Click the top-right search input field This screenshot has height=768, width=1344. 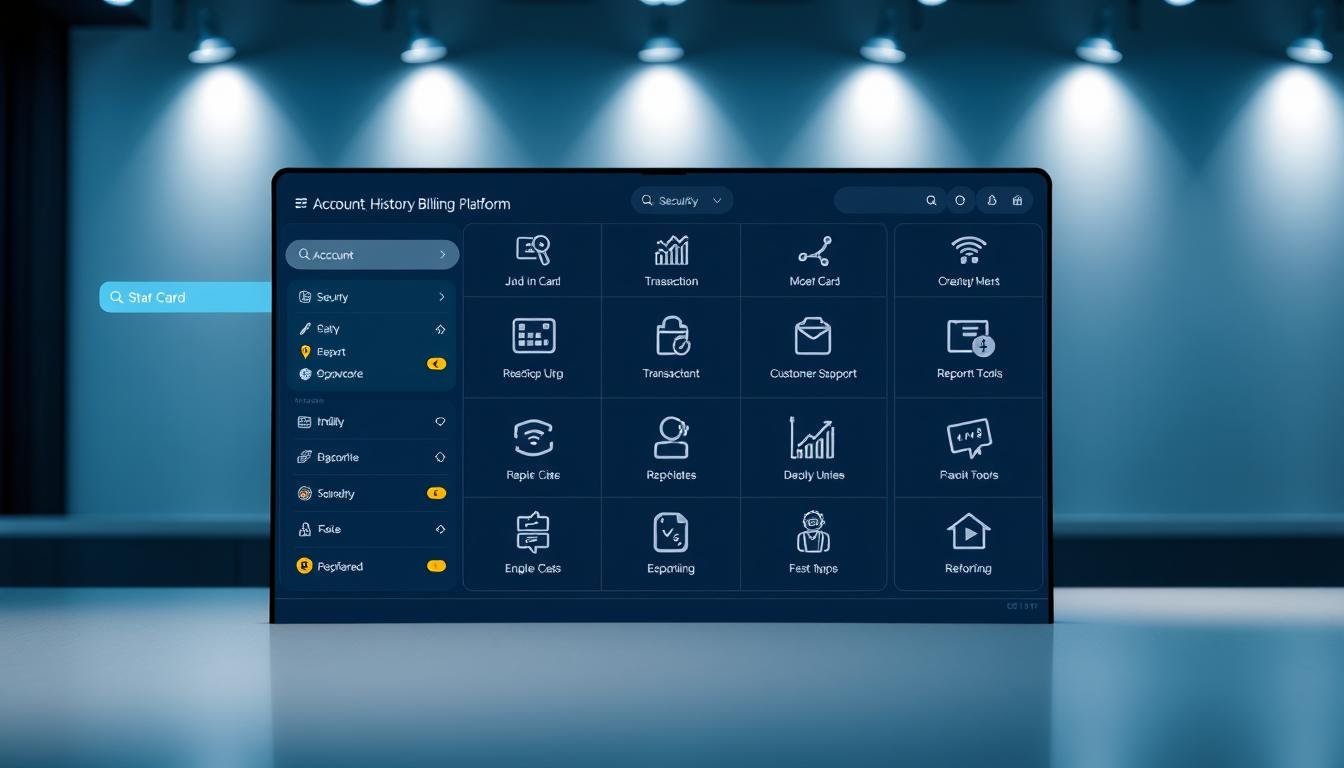[x=880, y=201]
